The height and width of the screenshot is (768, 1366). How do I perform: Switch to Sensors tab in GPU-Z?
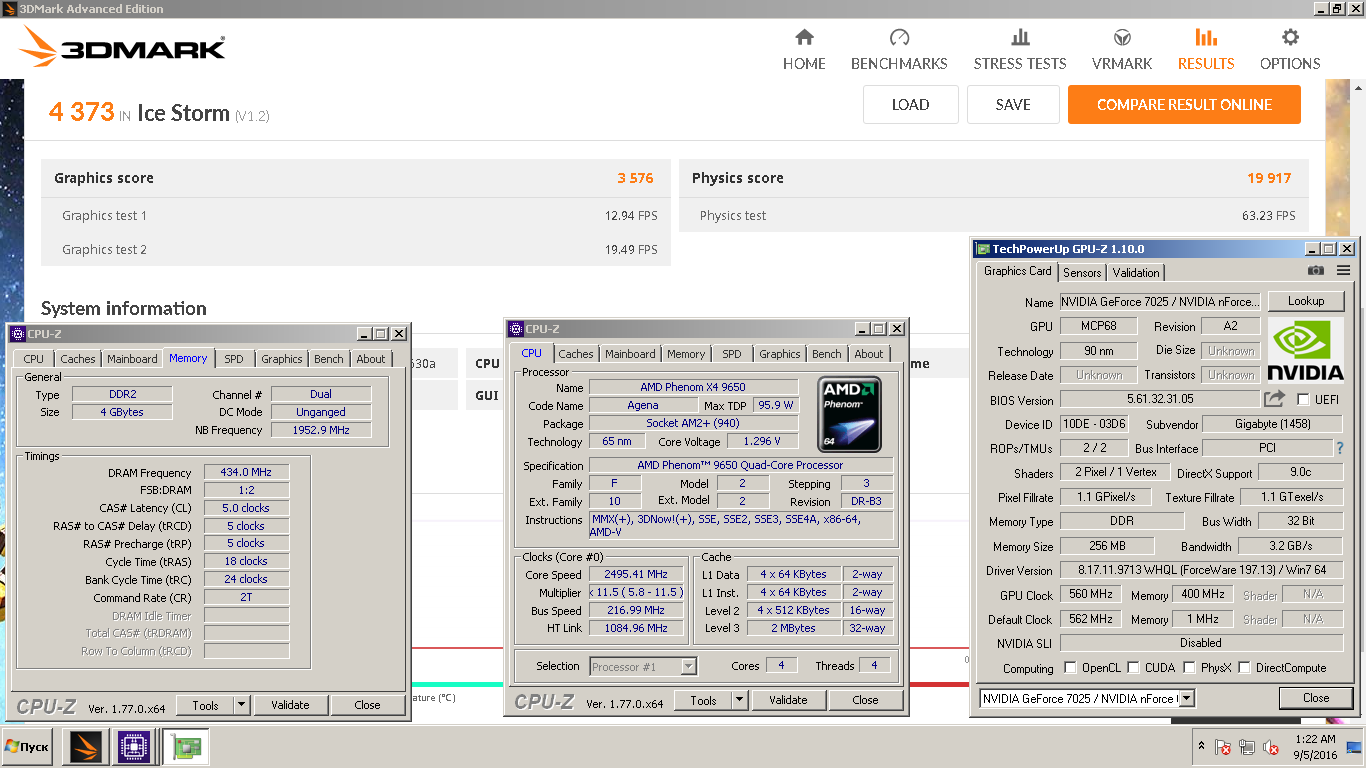(x=1082, y=272)
